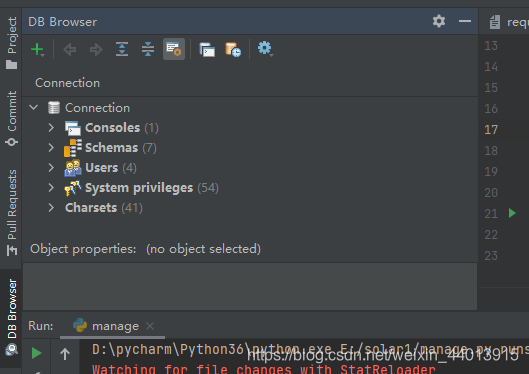Click the "(no object selected)" text
The image size is (529, 374).
[203, 249]
